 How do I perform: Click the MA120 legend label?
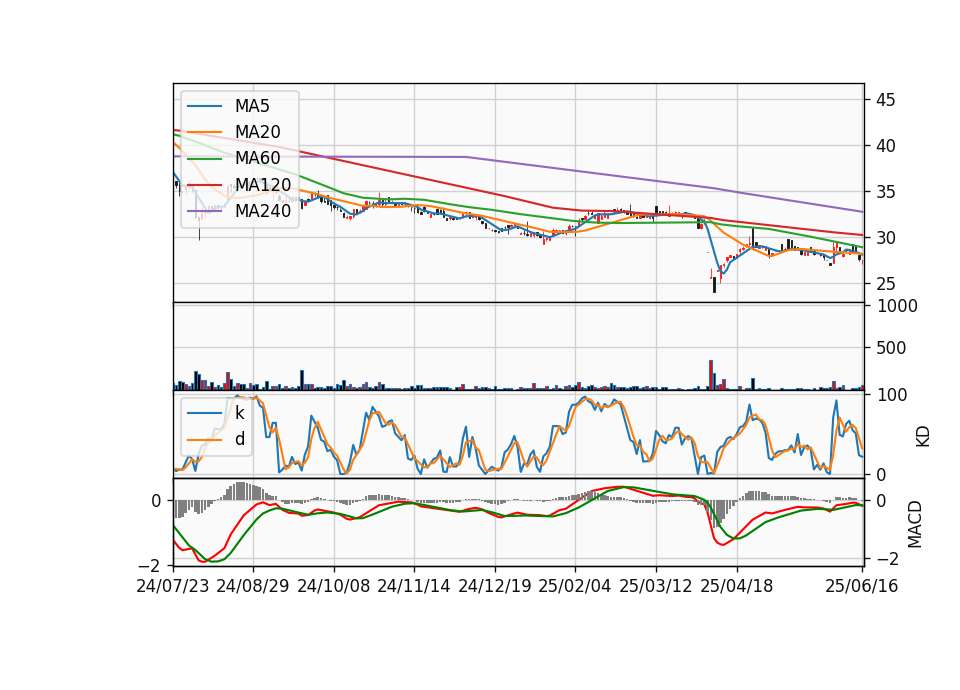click(263, 185)
